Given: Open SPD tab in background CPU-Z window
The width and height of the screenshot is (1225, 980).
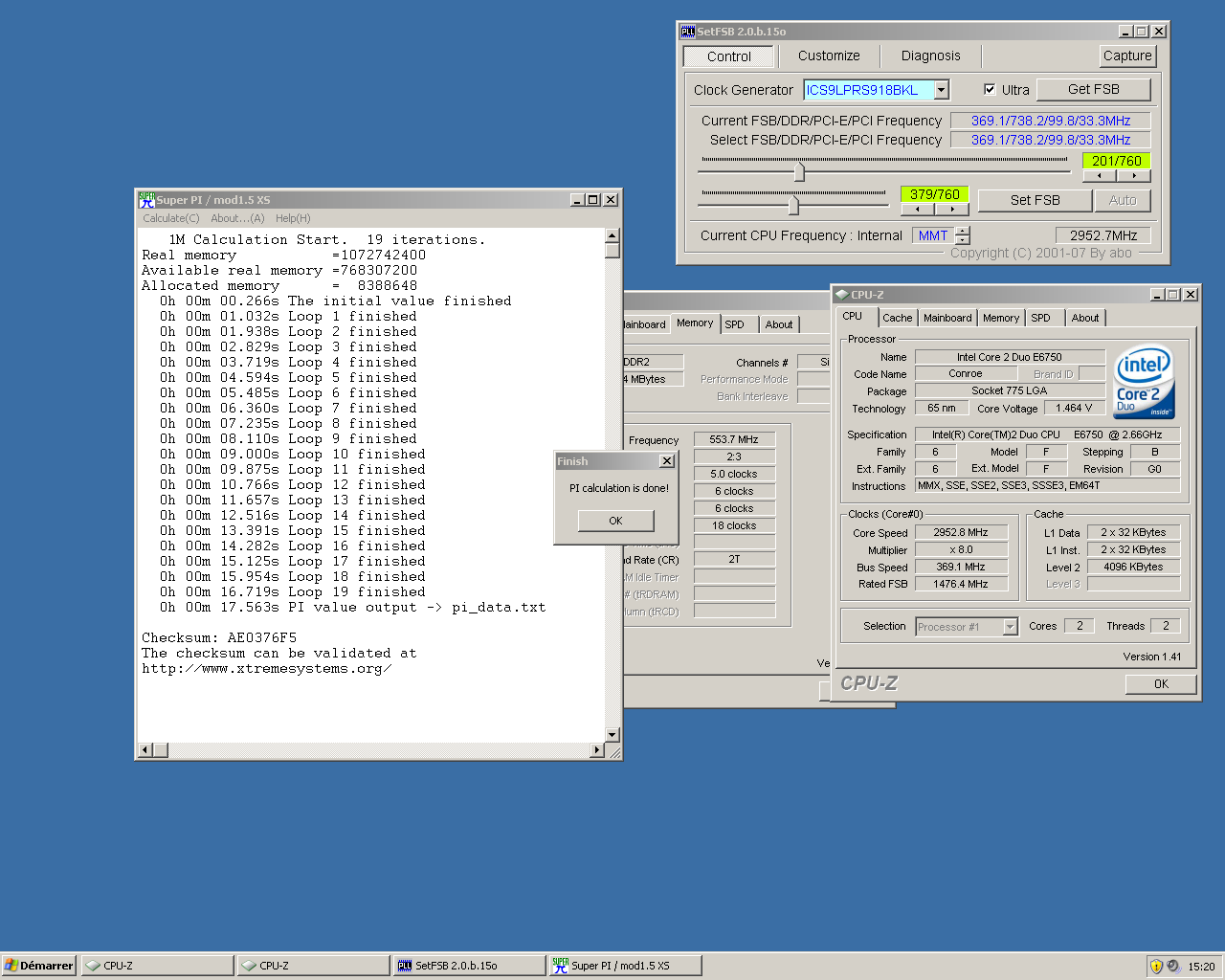Looking at the screenshot, I should (x=734, y=324).
